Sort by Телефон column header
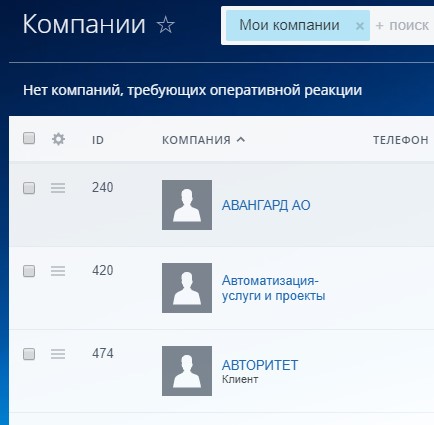This screenshot has width=434, height=425. (401, 140)
